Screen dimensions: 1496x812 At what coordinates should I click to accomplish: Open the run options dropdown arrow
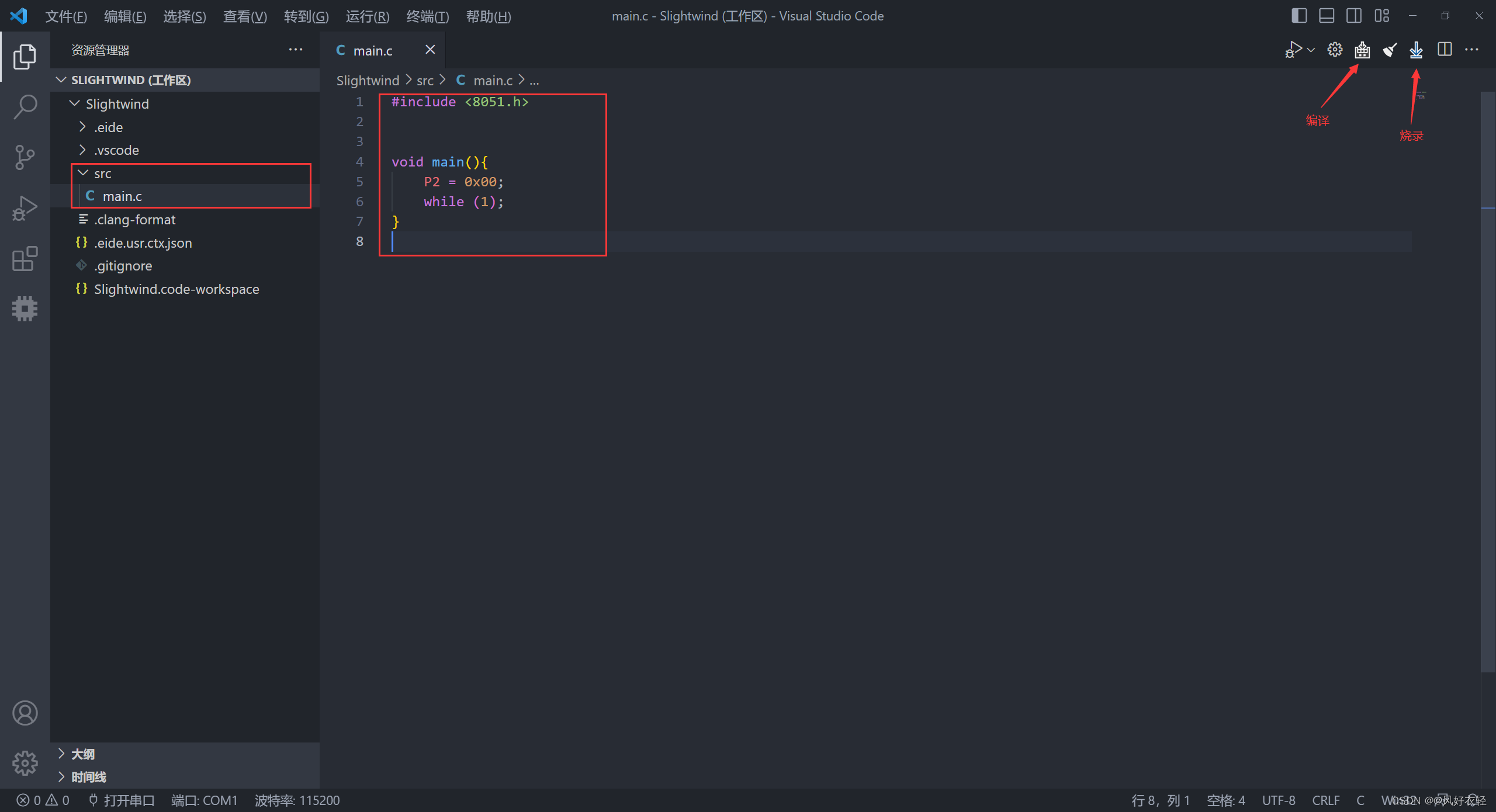point(1311,50)
